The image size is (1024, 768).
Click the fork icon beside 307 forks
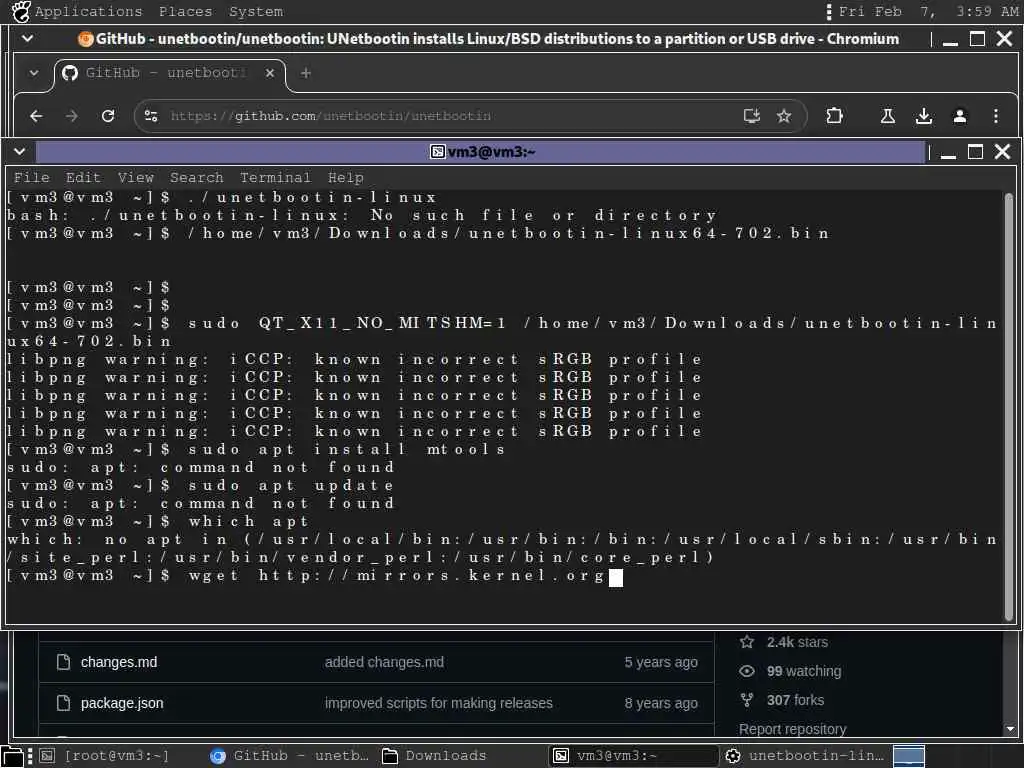(x=747, y=700)
